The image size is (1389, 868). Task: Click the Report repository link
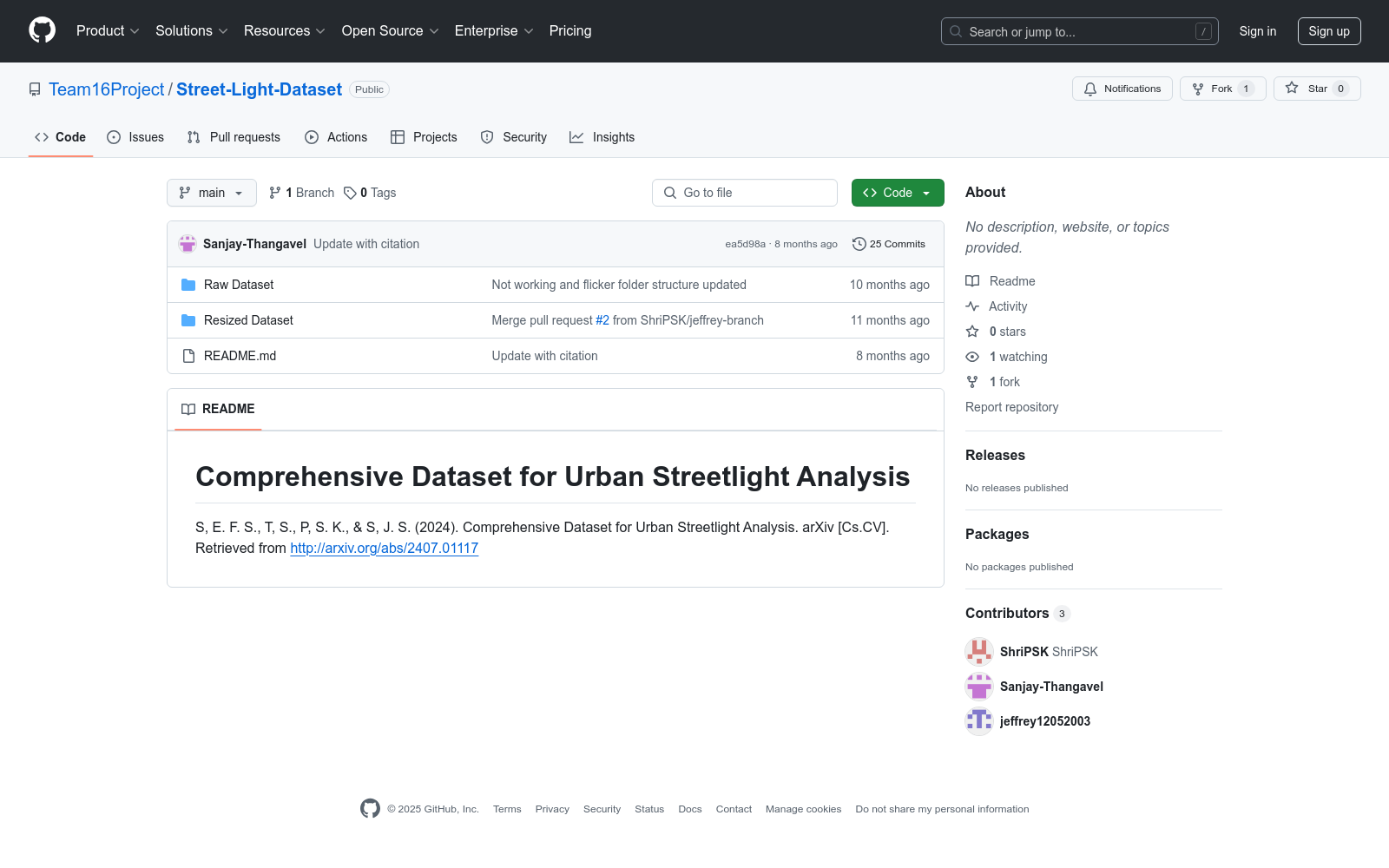coord(1012,407)
